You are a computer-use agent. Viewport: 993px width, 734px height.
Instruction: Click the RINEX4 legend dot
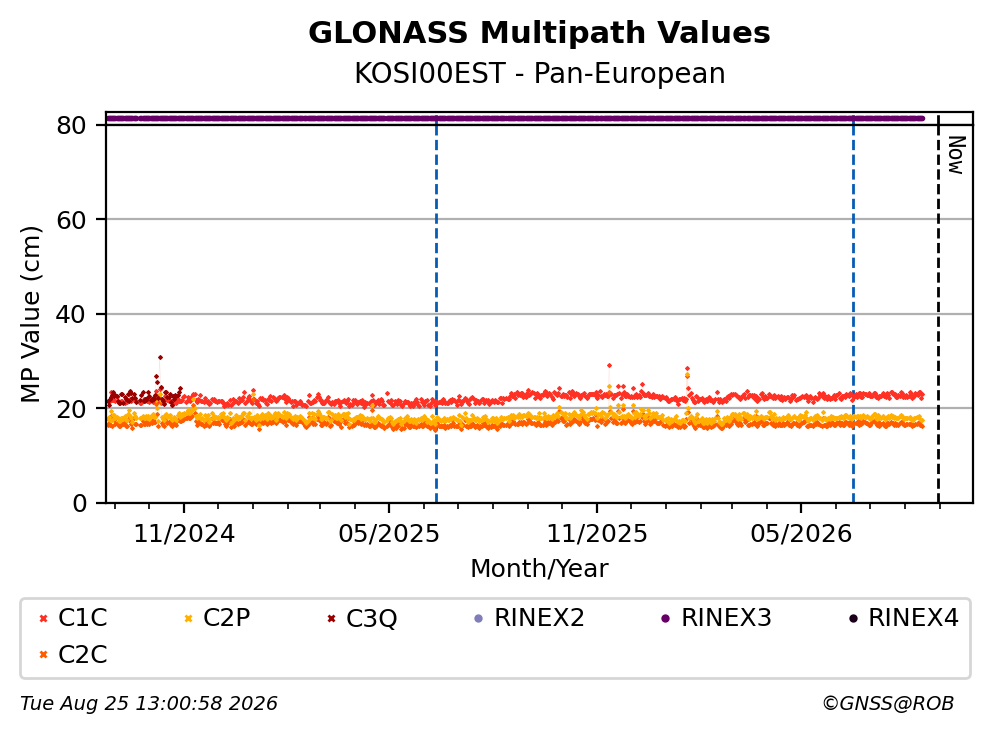(853, 618)
